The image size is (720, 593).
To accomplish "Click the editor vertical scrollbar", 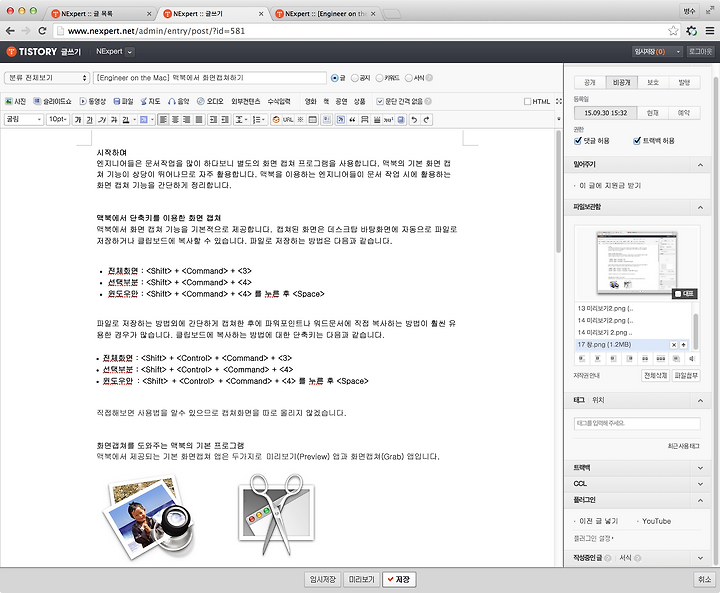I will 558,192.
